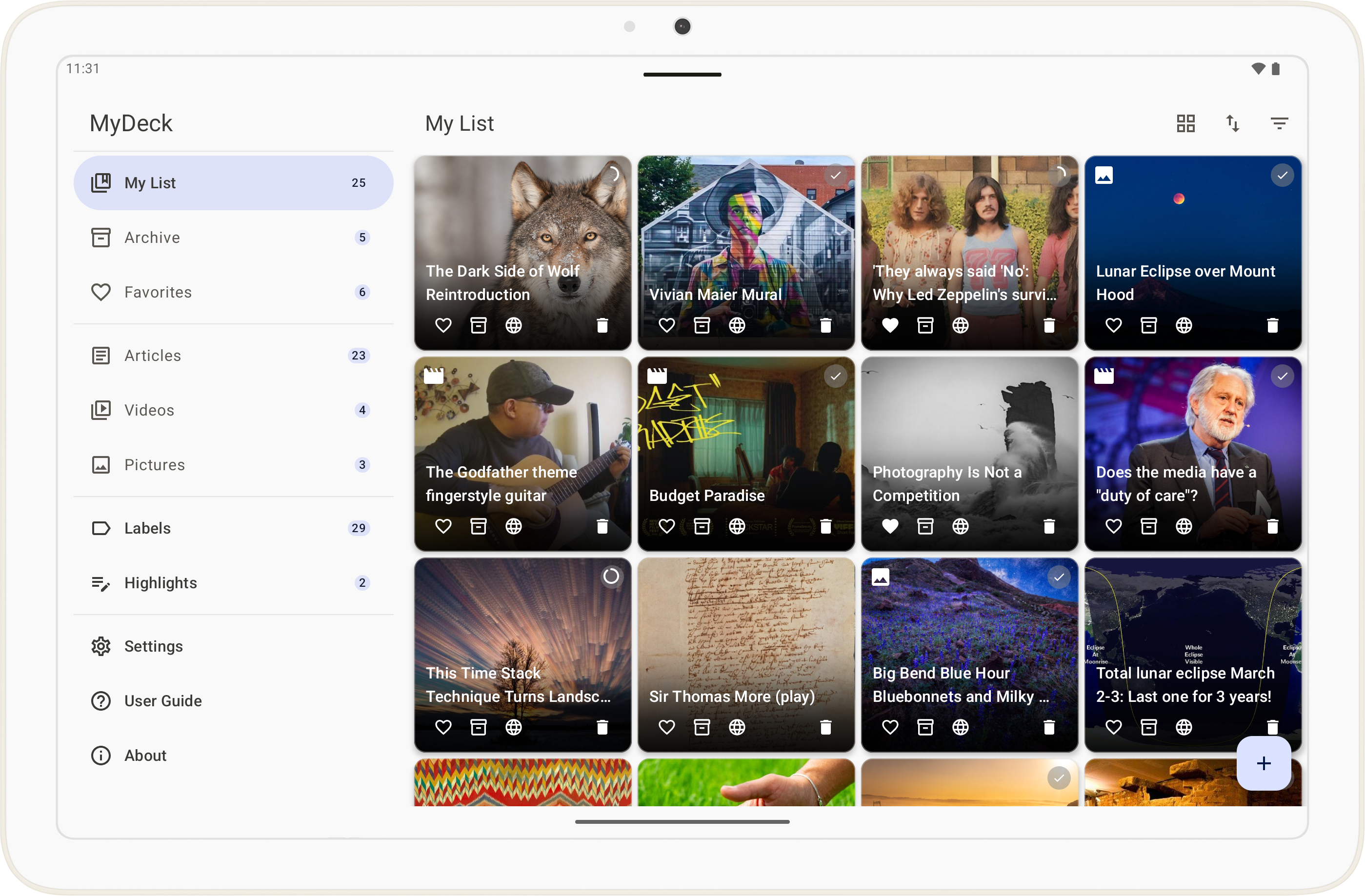The height and width of the screenshot is (896, 1365).
Task: Delete Big Bend Blue Hour picture
Action: point(1049,727)
